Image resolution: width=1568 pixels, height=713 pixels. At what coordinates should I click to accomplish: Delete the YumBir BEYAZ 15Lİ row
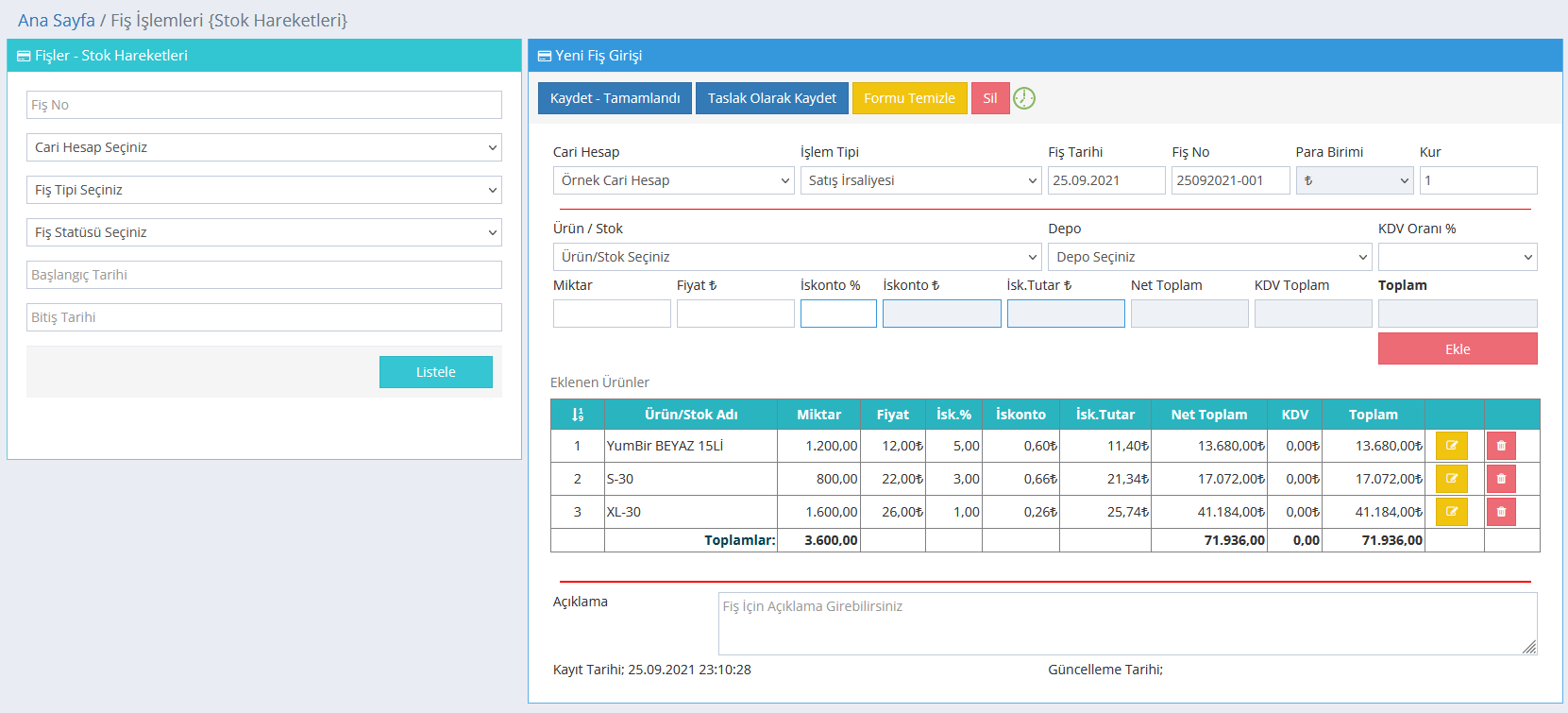1501,446
